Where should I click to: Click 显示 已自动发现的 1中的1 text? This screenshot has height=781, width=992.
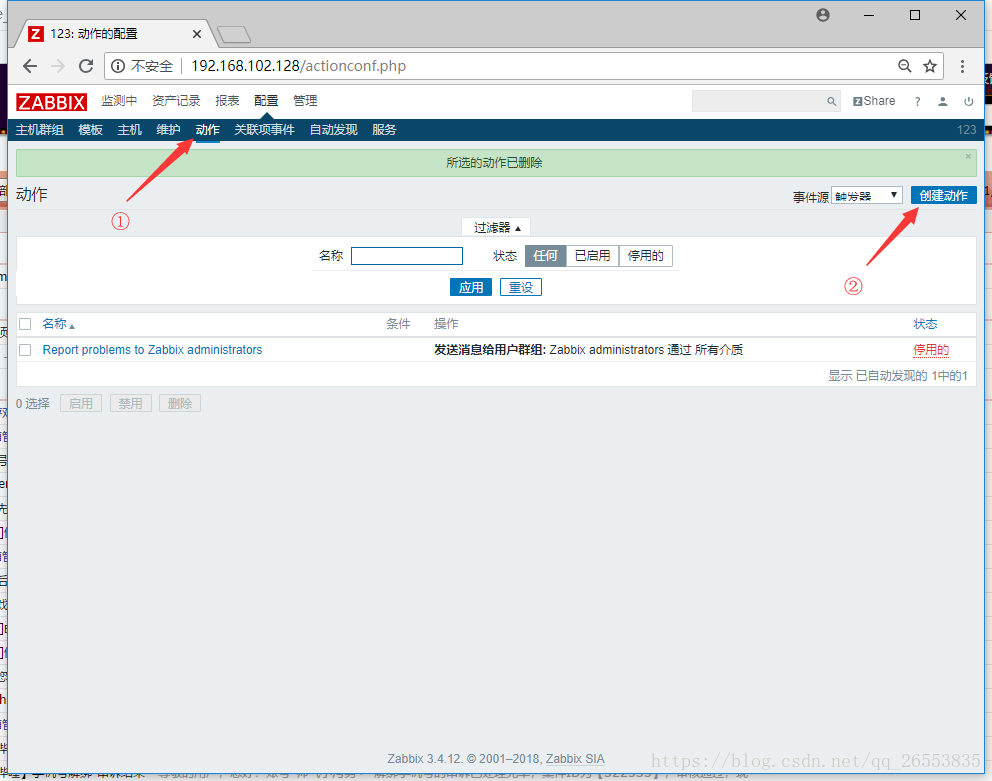pos(898,376)
